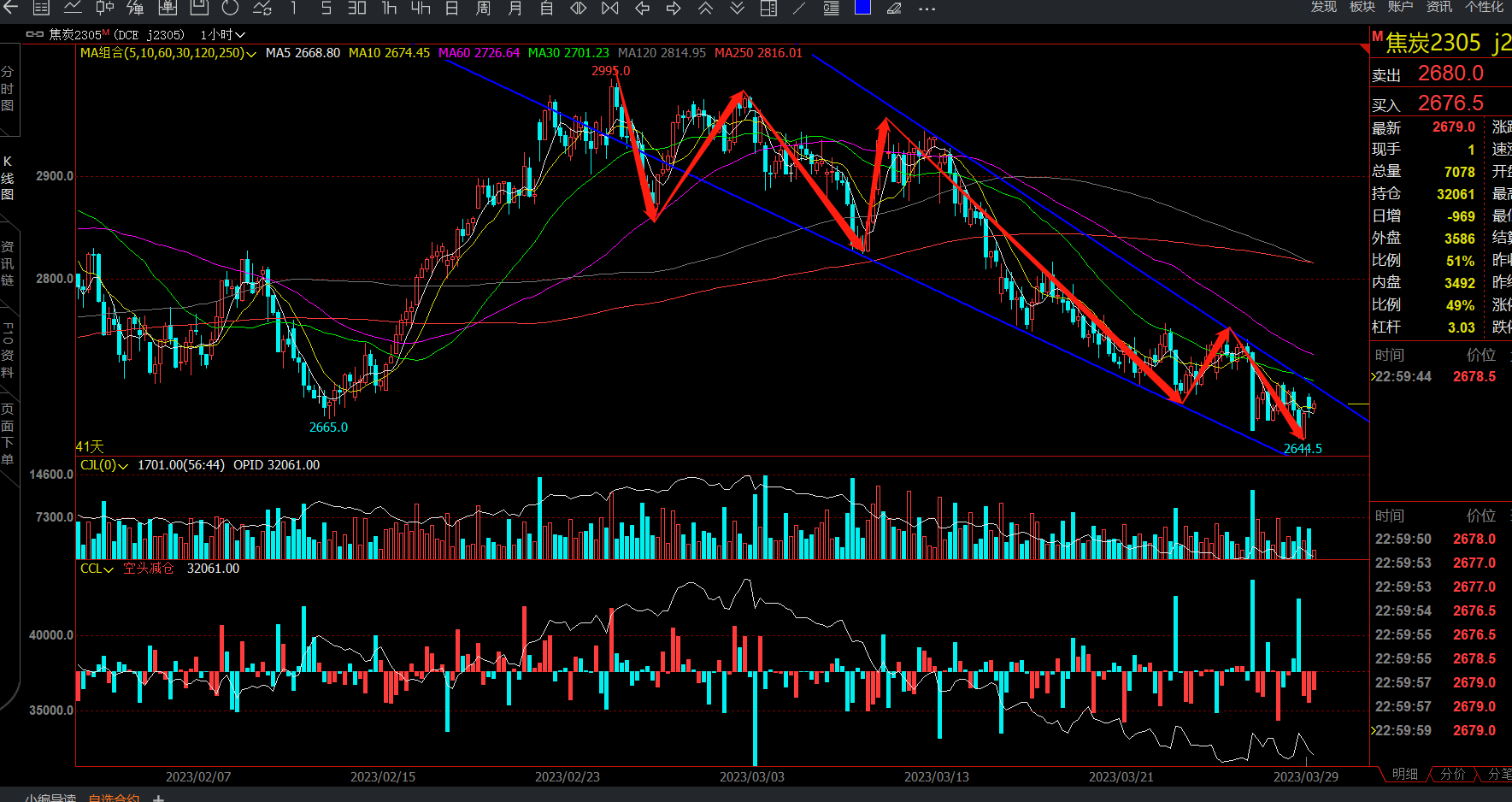Screen dimensions: 1512x802
Task: Go back with the left arrow icon
Action: pos(10,8)
